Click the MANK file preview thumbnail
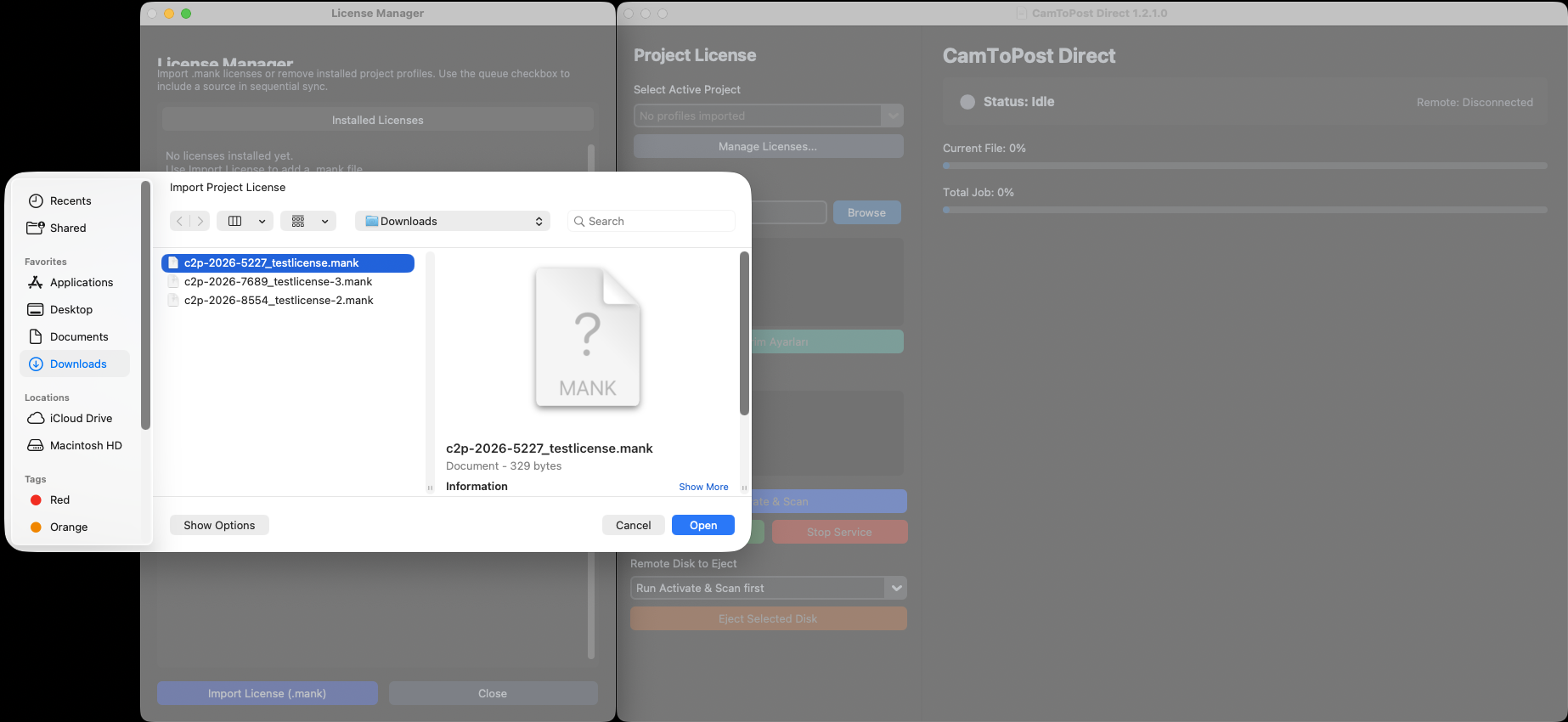 [x=587, y=337]
